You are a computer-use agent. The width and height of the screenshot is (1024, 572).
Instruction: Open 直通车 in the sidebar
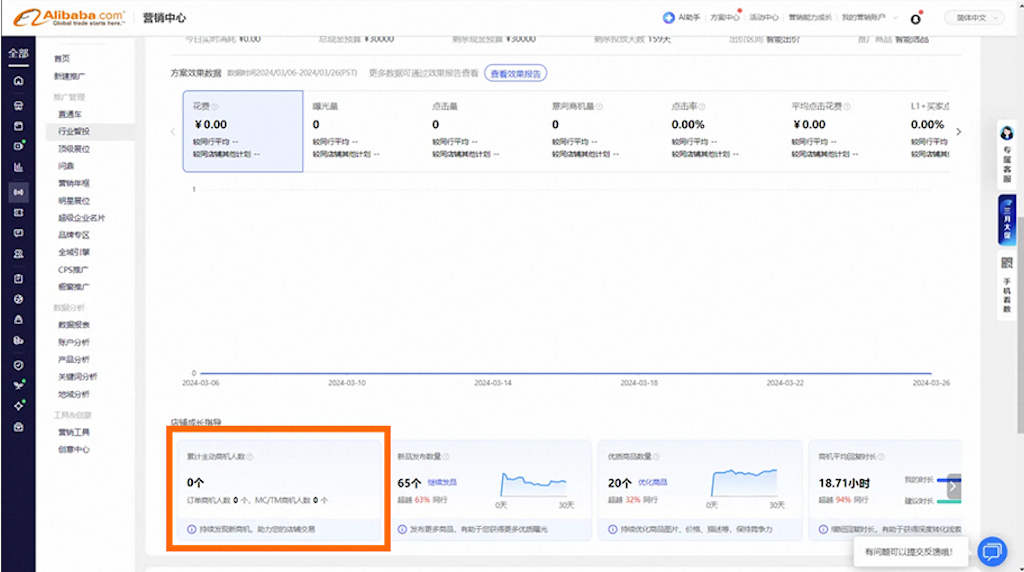(70, 114)
